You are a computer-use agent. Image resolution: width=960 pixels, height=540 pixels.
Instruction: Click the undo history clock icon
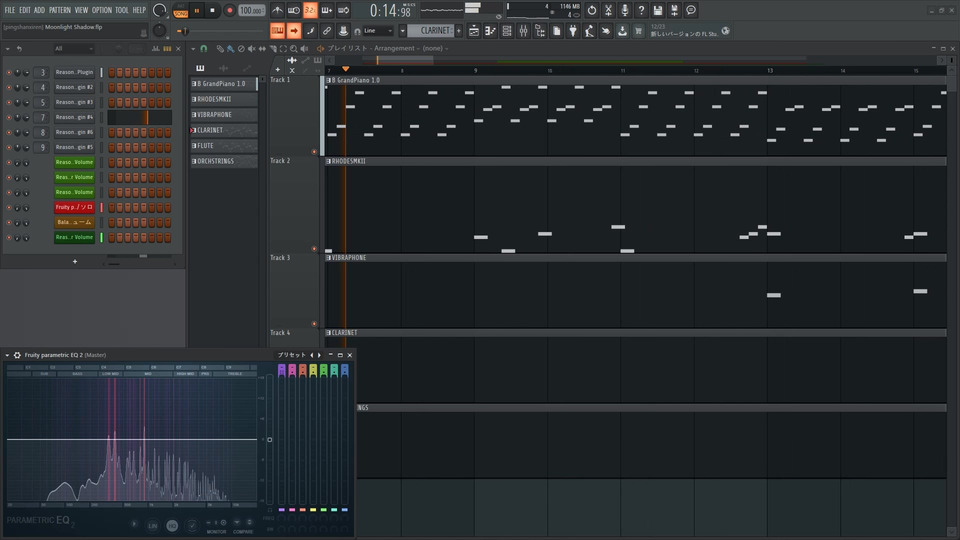591,10
